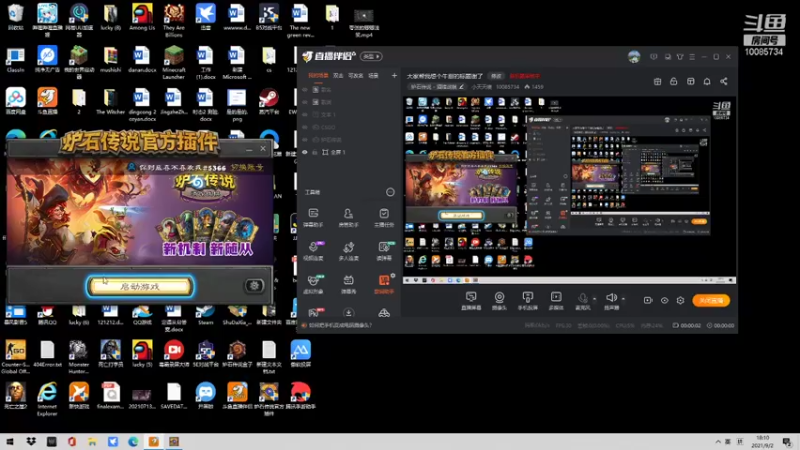Click the orange stop-streaming button in 直播伴侣
800x450 pixels.
pos(711,301)
